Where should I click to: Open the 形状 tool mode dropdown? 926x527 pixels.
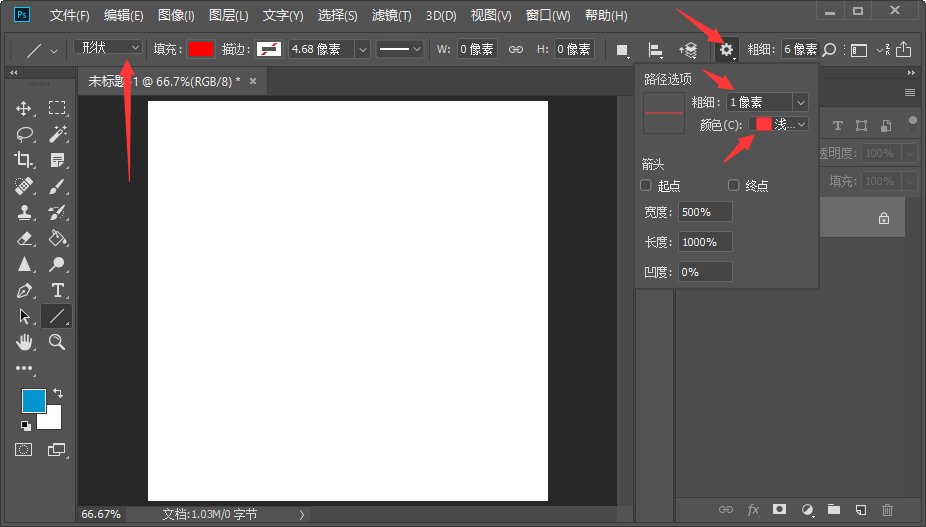[108, 47]
